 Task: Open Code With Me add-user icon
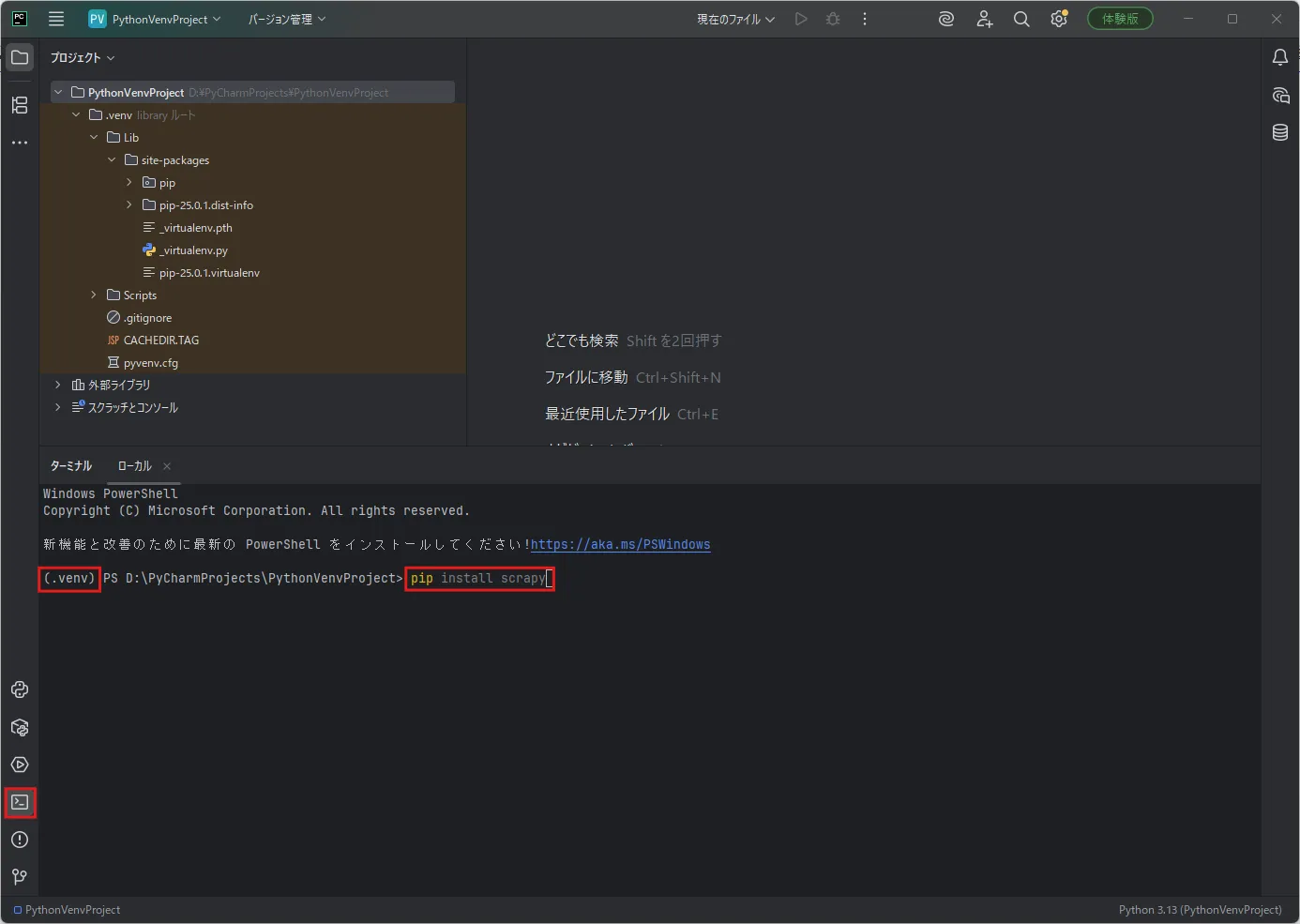click(x=984, y=19)
